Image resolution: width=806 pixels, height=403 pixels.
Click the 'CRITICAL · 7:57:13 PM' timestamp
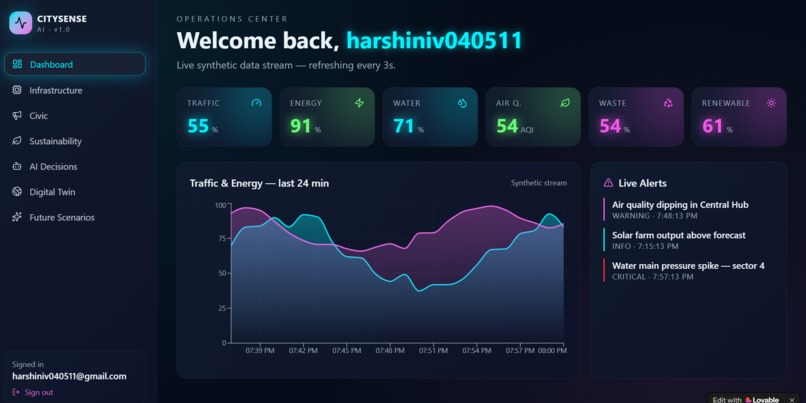click(x=652, y=277)
